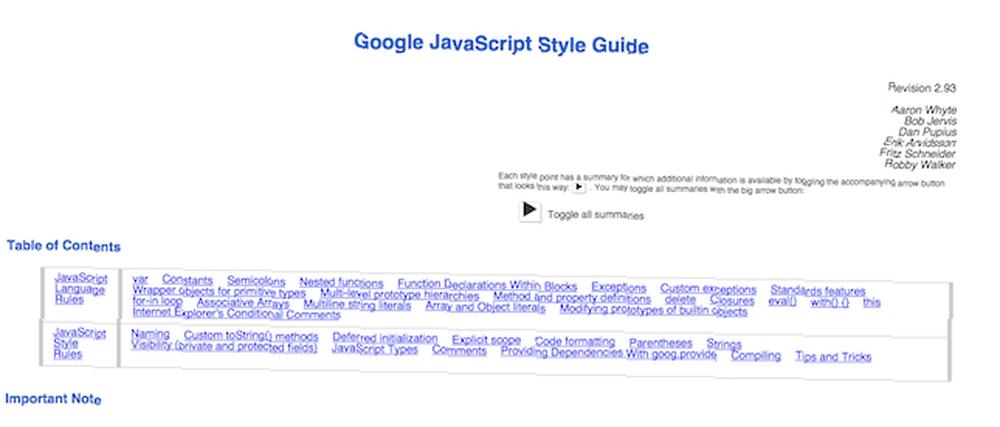The image size is (1000, 427).
Task: Open the Strings link
Action: pyautogui.click(x=724, y=344)
